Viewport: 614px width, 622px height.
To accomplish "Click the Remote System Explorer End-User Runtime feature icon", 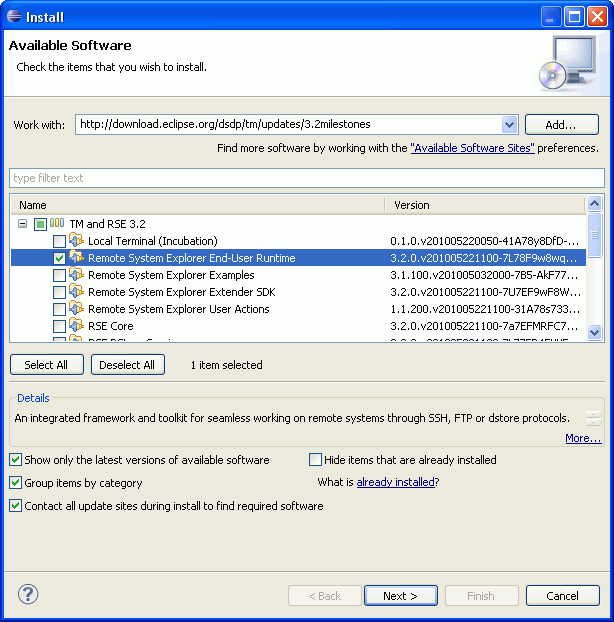I will coord(76,257).
